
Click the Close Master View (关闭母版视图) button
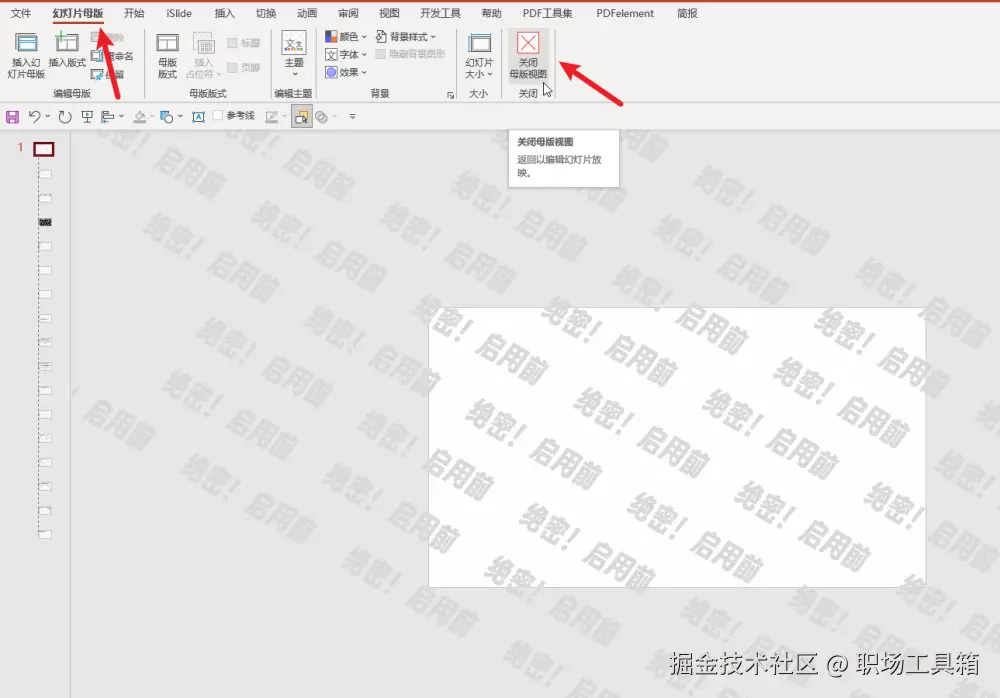(528, 56)
